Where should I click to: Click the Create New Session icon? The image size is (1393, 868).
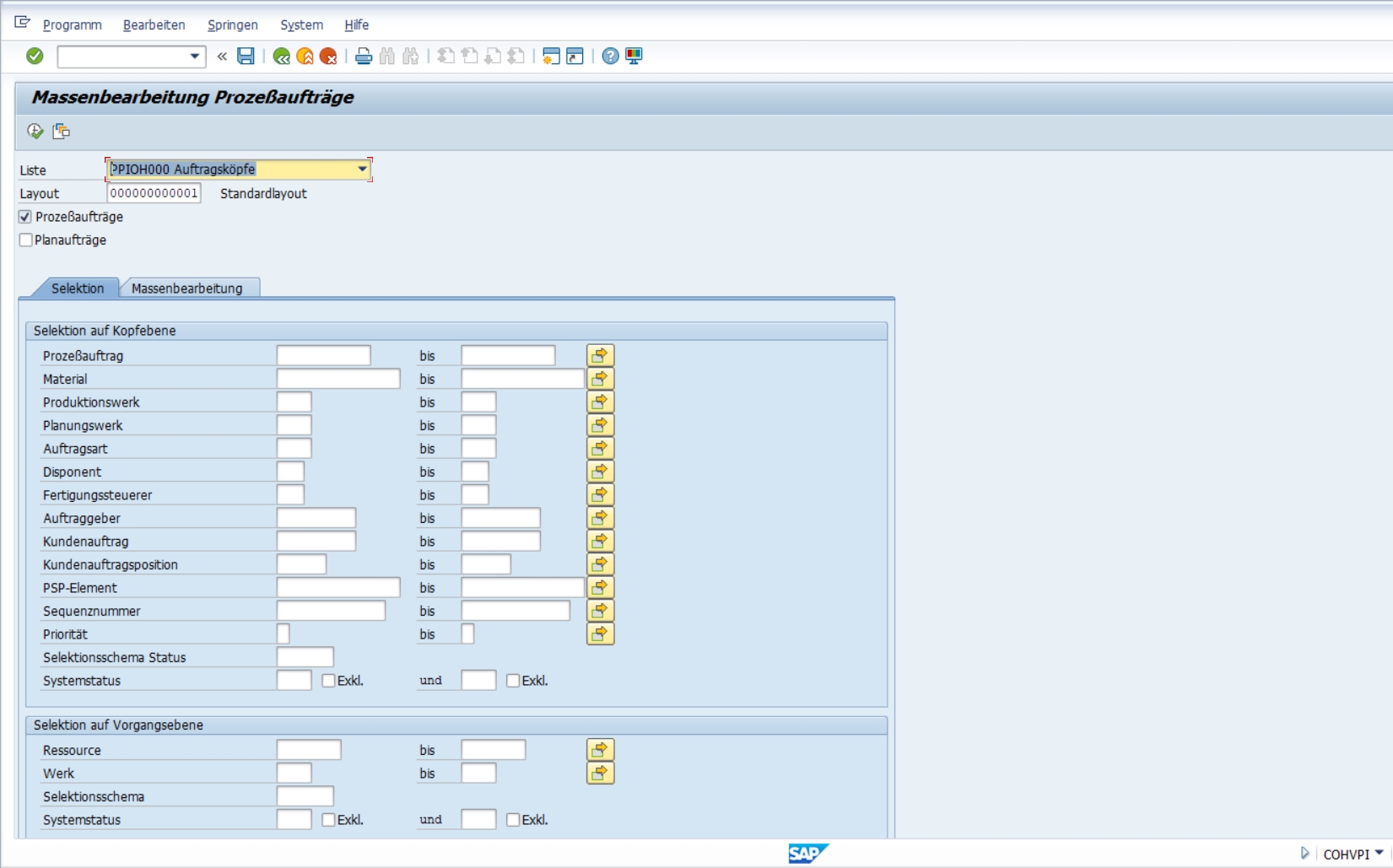[551, 56]
